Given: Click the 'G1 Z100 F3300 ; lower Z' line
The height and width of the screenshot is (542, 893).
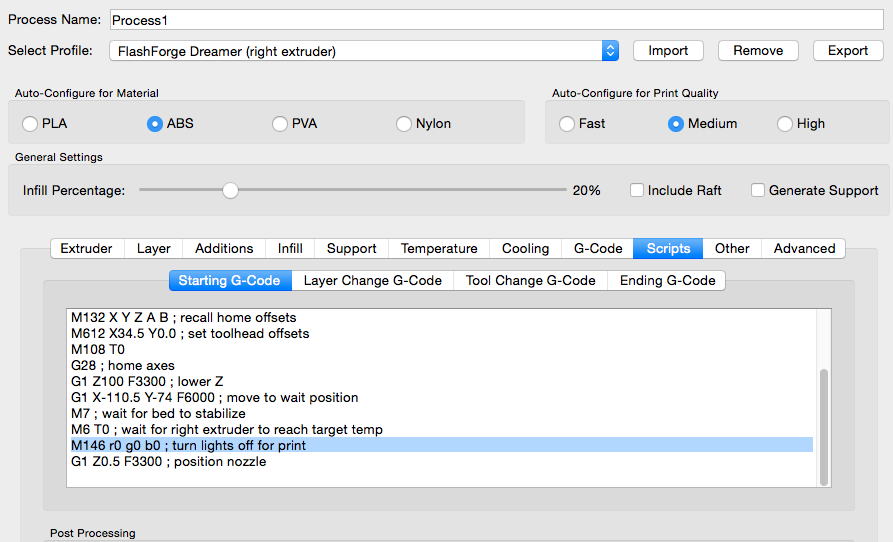Looking at the screenshot, I should (x=147, y=381).
